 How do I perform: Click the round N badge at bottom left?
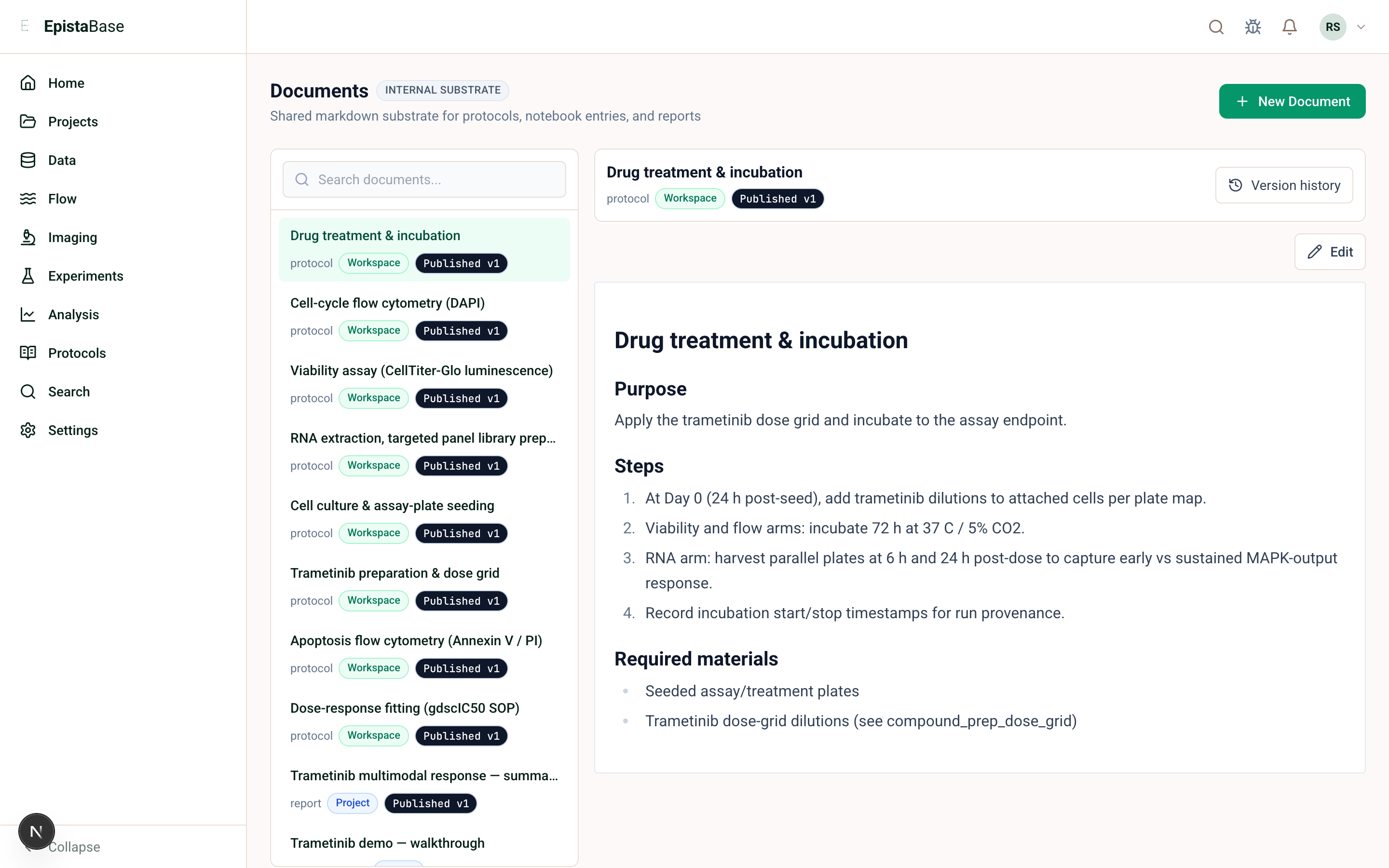[36, 831]
